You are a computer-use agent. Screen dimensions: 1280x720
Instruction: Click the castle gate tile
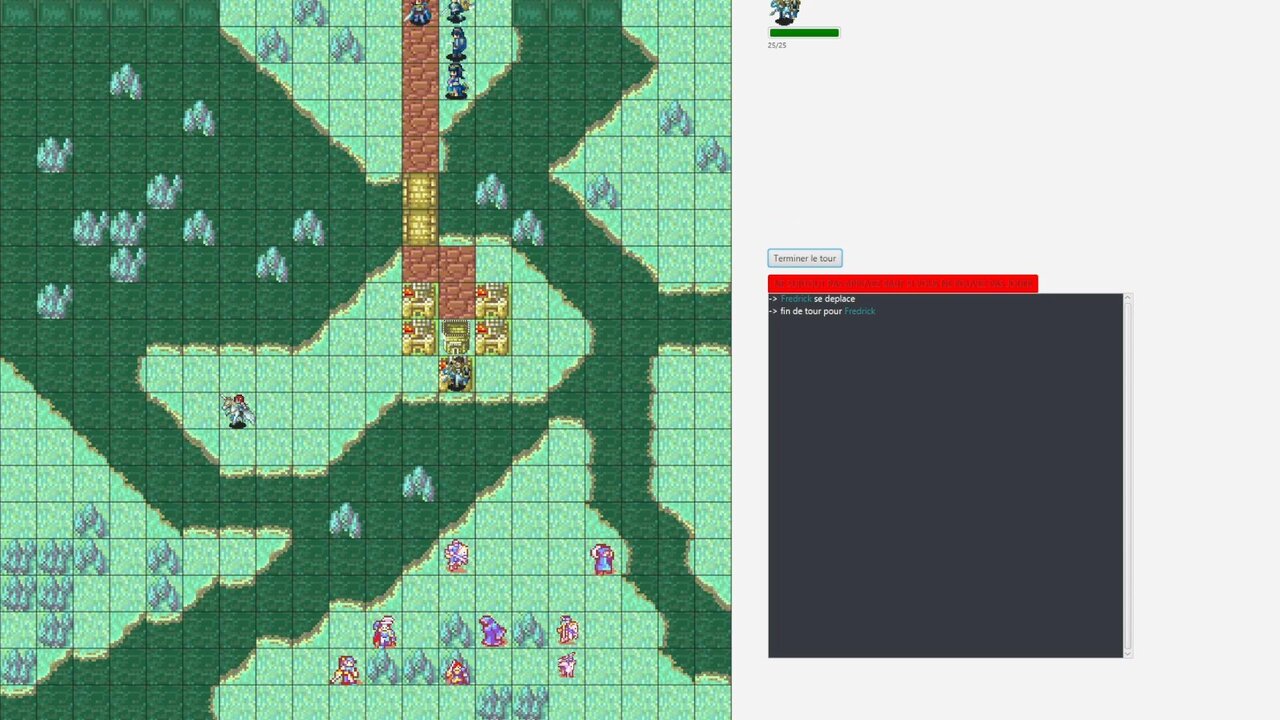tap(456, 337)
